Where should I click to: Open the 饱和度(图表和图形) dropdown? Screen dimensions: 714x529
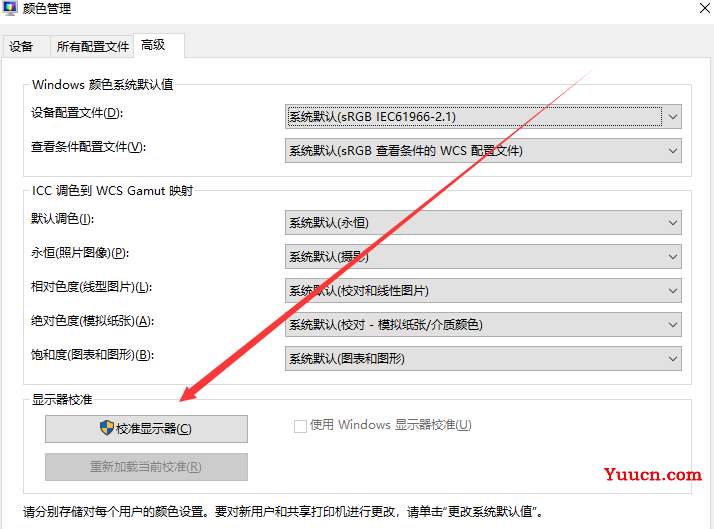click(x=483, y=359)
